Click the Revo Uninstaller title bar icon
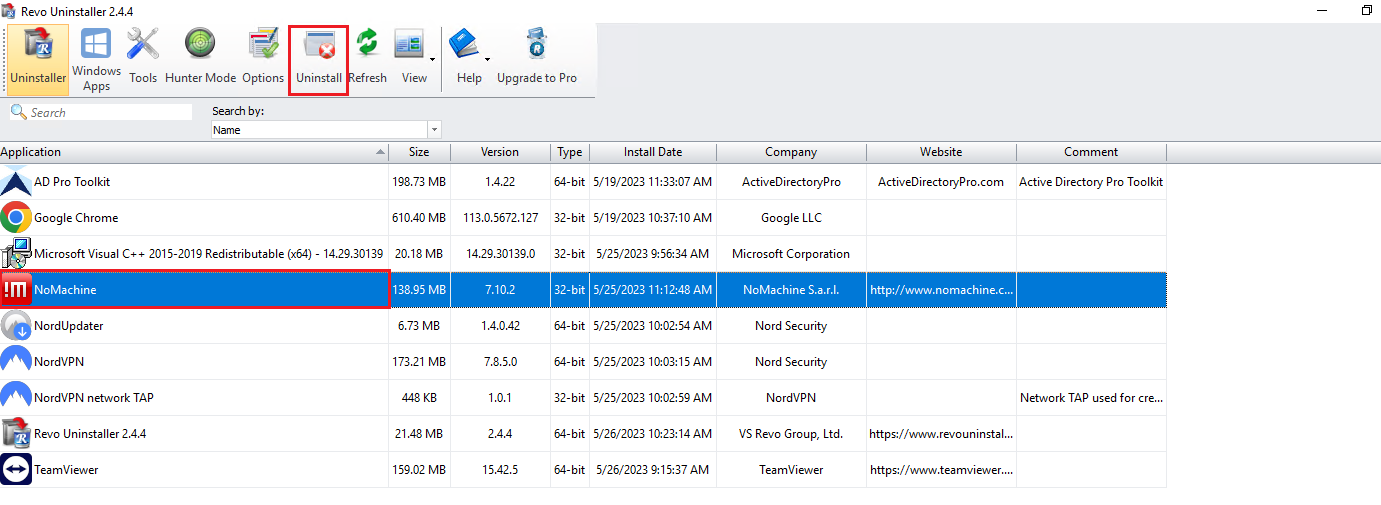Viewport: 1381px width, 505px height. pos(8,10)
